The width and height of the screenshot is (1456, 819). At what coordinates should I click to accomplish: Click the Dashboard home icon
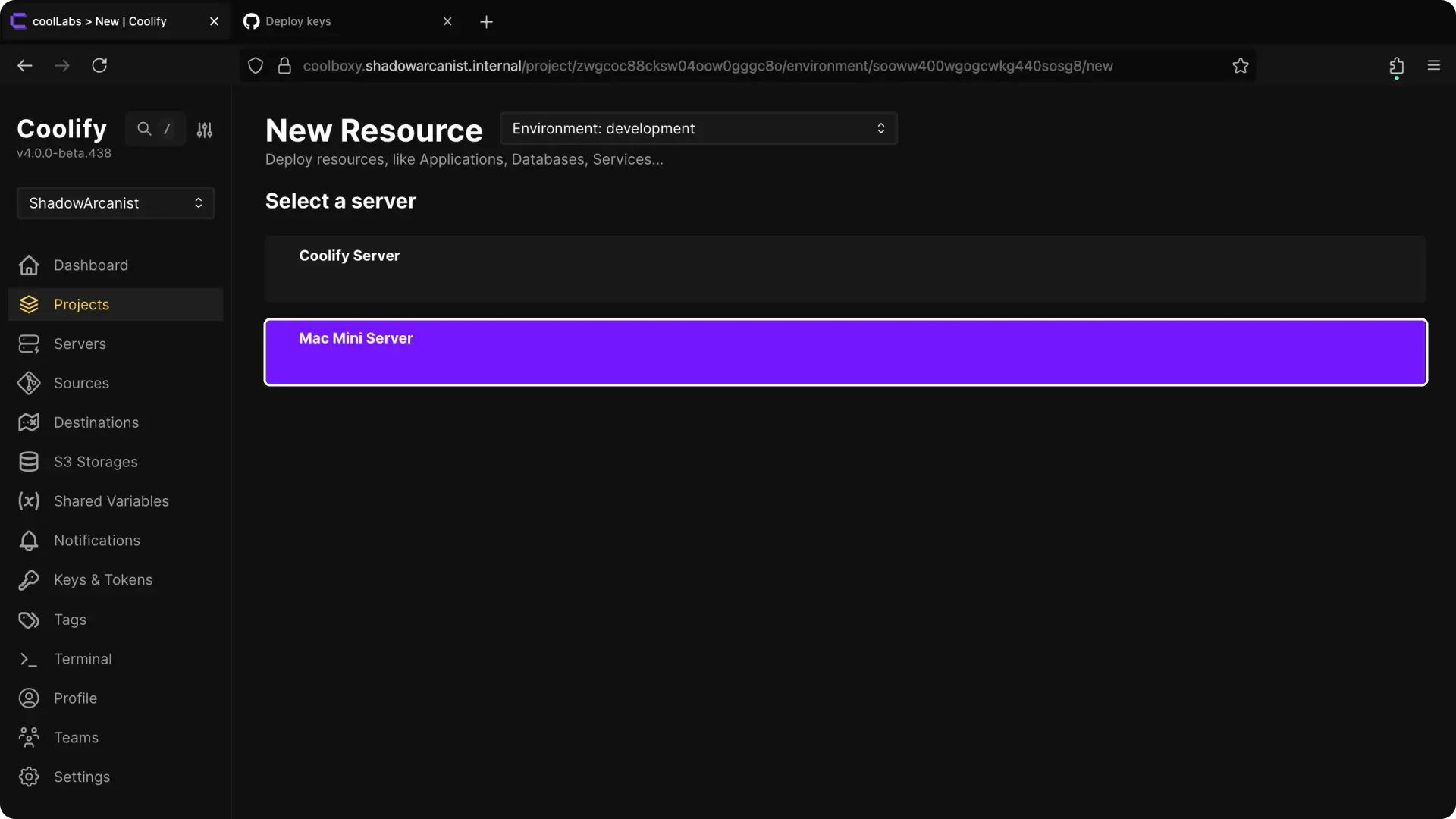coord(29,265)
